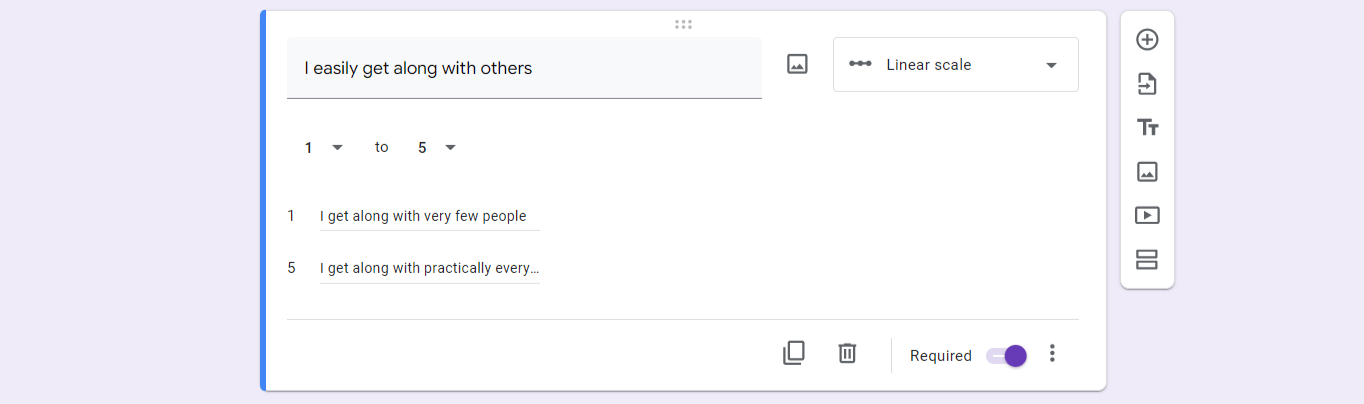Disable the Required toggle switch
Image resolution: width=1364 pixels, height=404 pixels.
click(x=1006, y=356)
